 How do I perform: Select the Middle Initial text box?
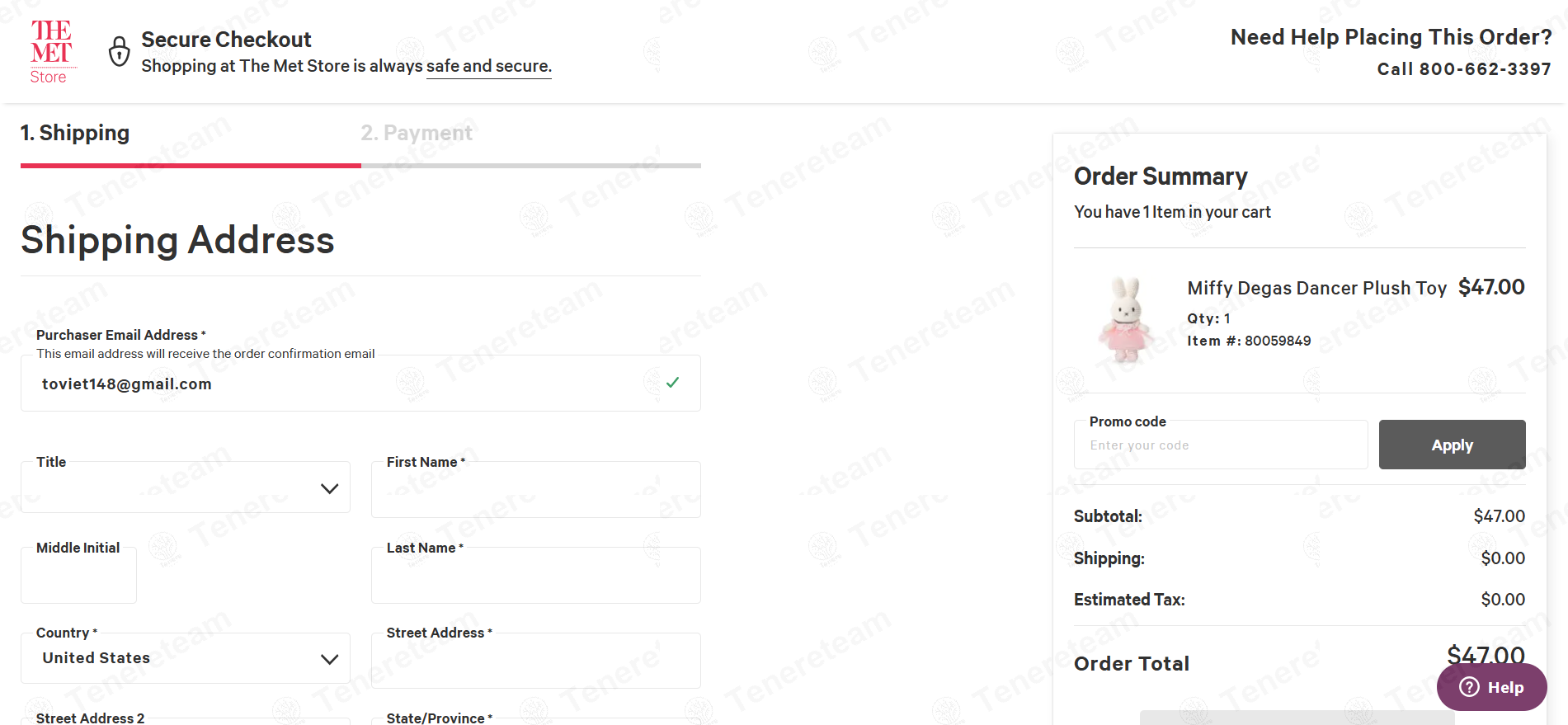tap(78, 578)
